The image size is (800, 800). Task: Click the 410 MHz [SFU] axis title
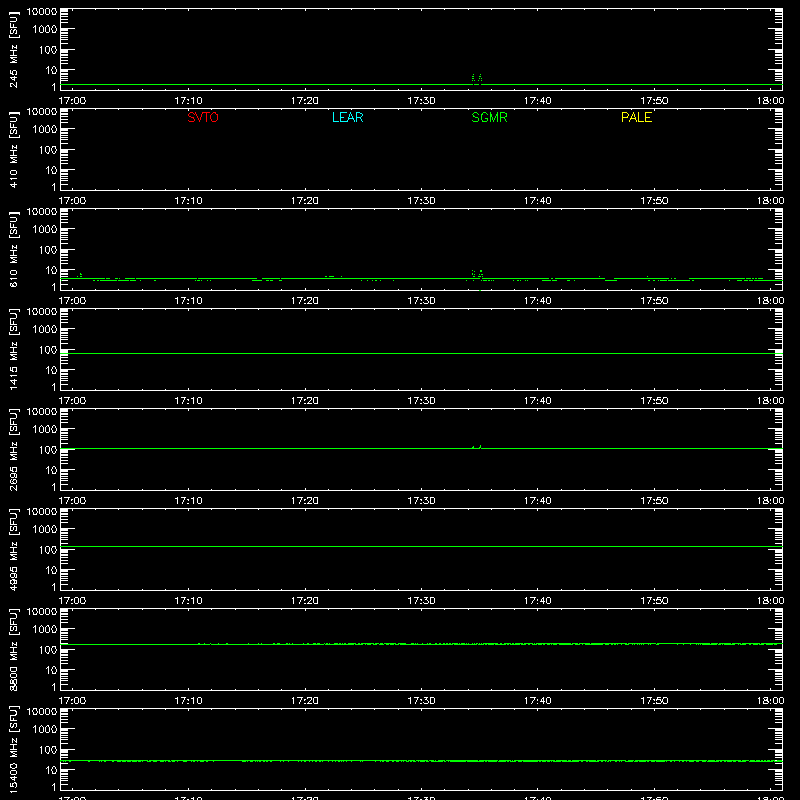click(x=13, y=149)
